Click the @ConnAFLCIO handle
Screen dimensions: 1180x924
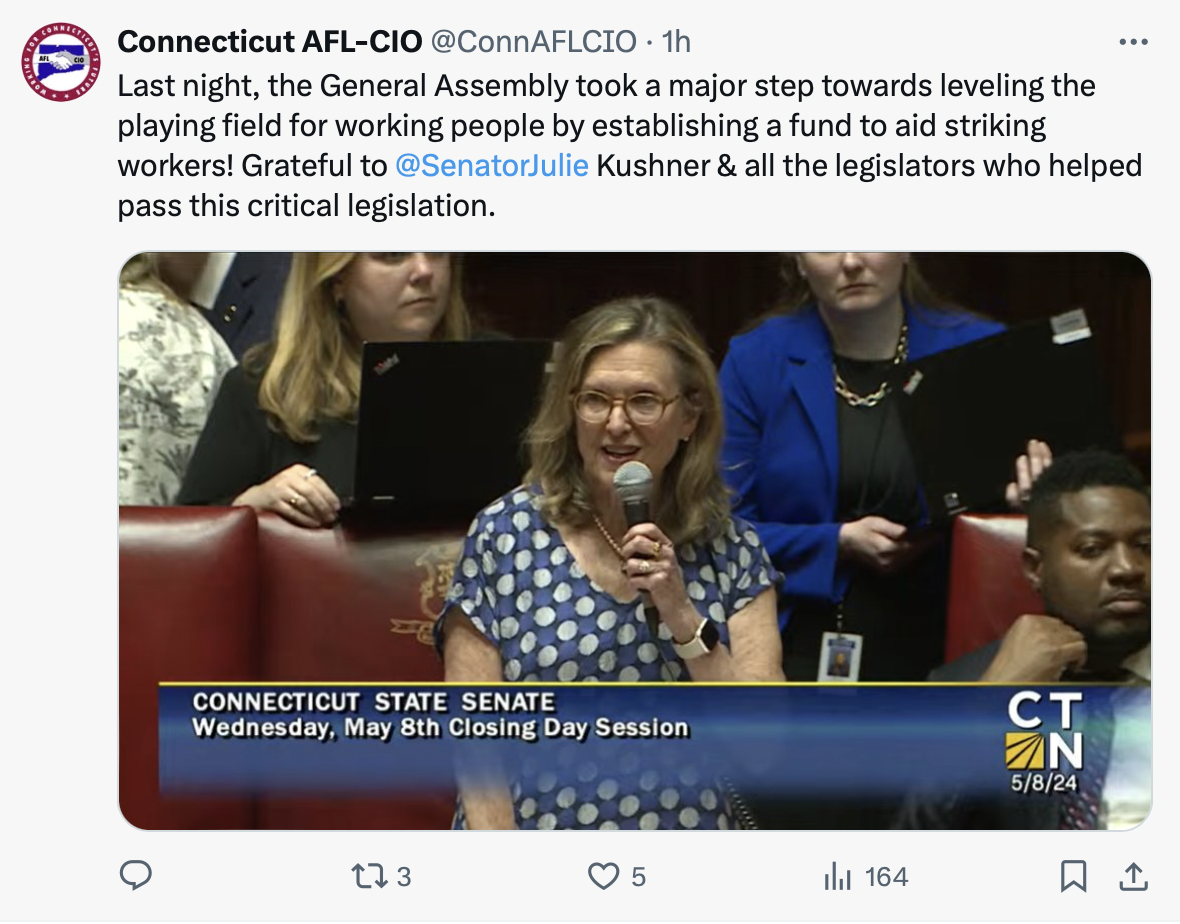[533, 42]
